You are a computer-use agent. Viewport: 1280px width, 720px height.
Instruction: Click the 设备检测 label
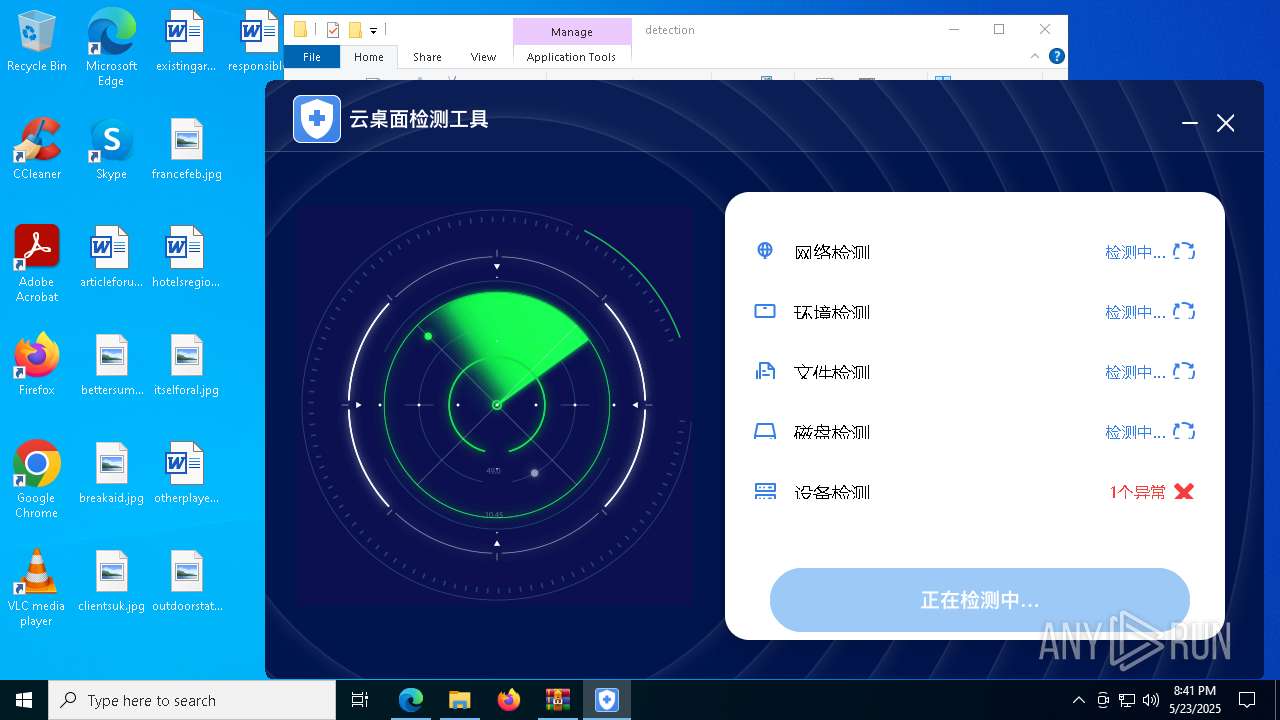point(832,492)
